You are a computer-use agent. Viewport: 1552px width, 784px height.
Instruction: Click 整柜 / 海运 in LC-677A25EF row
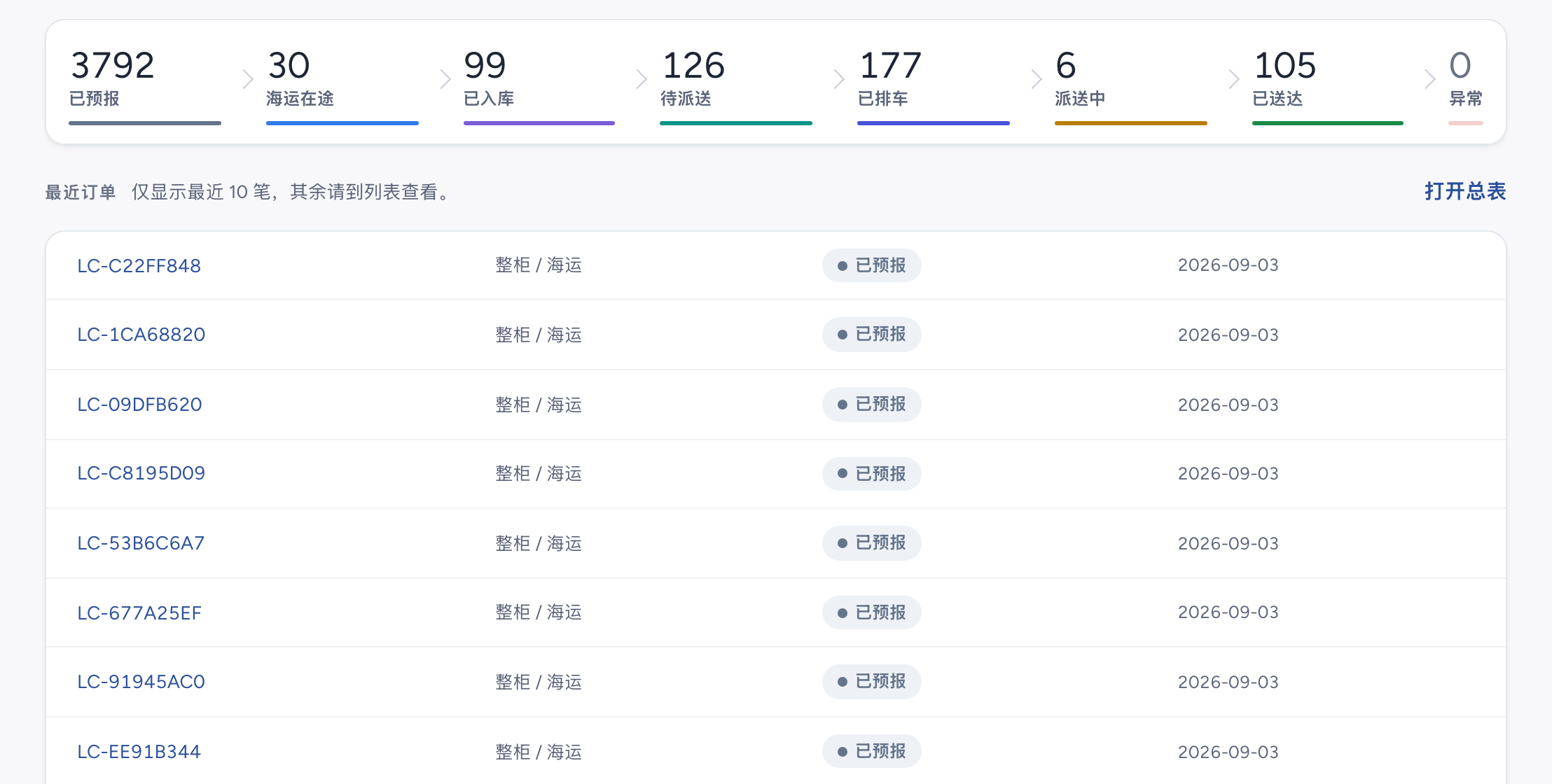tap(539, 612)
